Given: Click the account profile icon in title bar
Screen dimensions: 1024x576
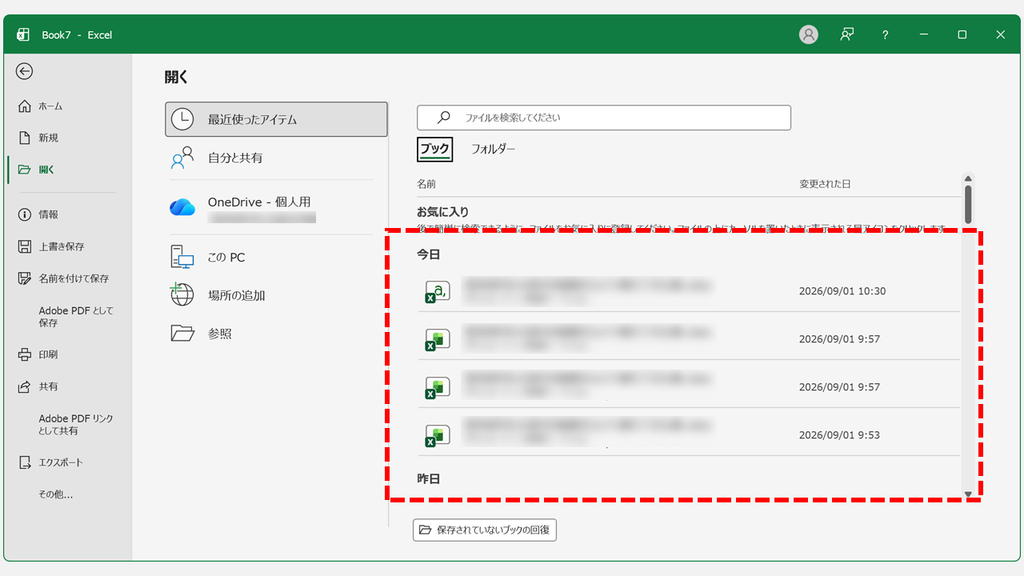Looking at the screenshot, I should click(x=808, y=35).
